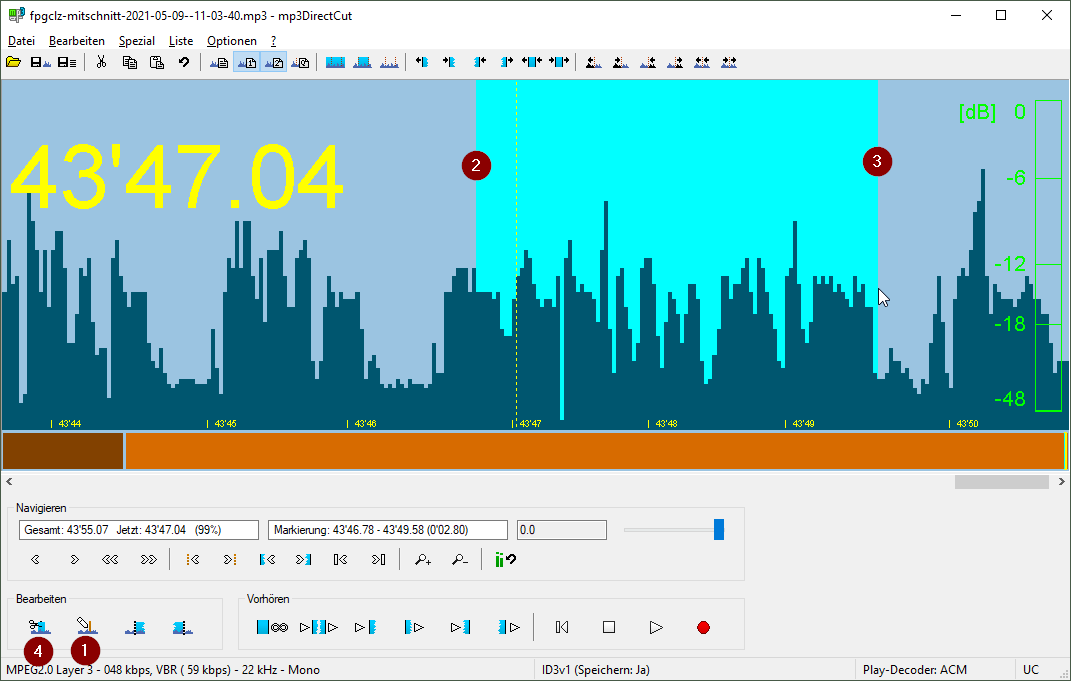Open the Datei menu

(x=21, y=41)
